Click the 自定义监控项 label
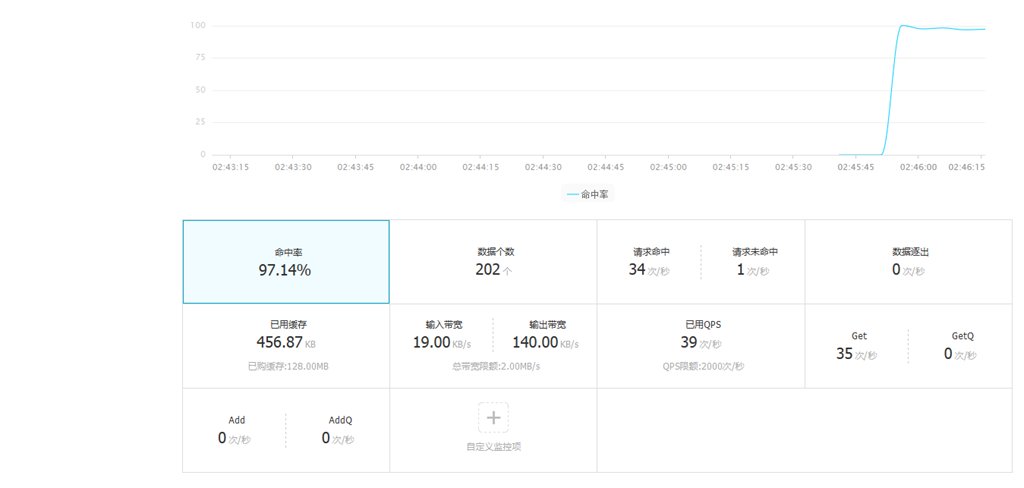1024x488 pixels. (493, 447)
